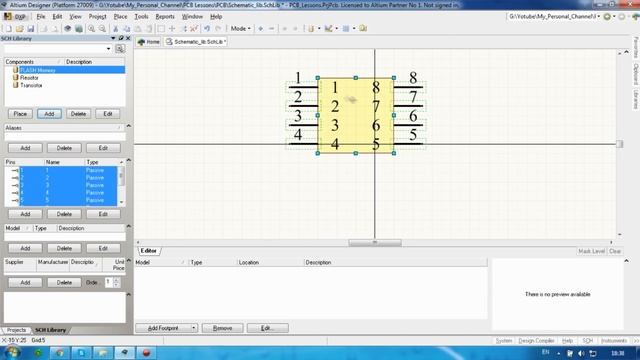Open the device view icon in the toolbar
Viewport: 640px width, 360px height.
coord(68,29)
